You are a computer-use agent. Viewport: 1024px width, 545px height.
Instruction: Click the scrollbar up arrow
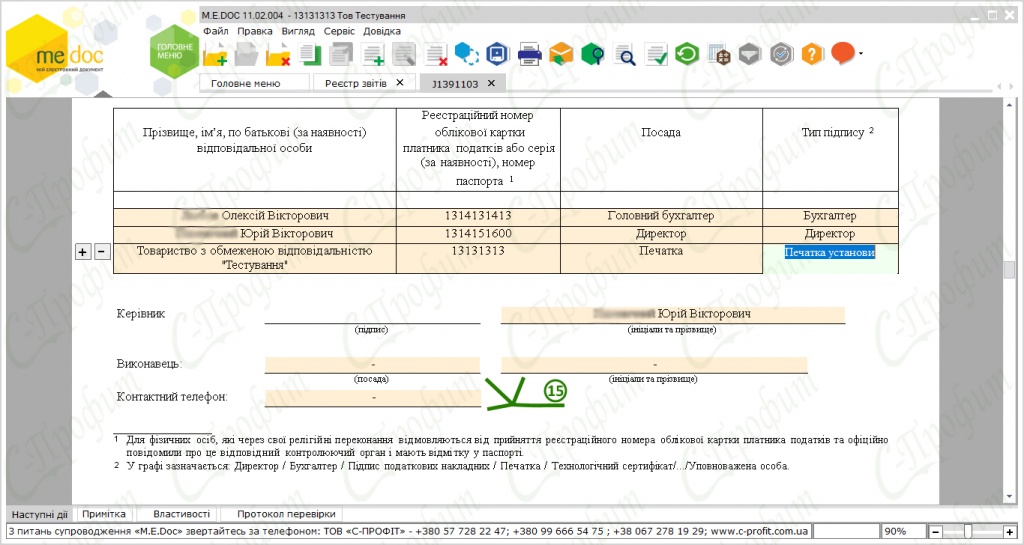click(x=1010, y=104)
